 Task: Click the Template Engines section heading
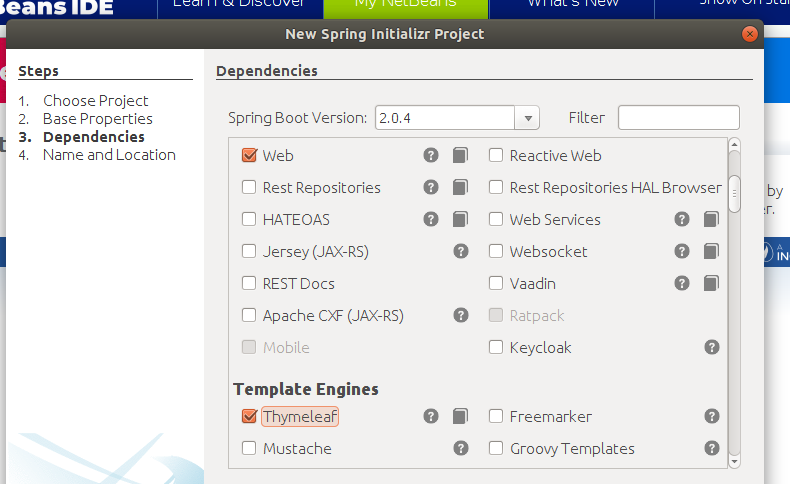click(x=306, y=389)
